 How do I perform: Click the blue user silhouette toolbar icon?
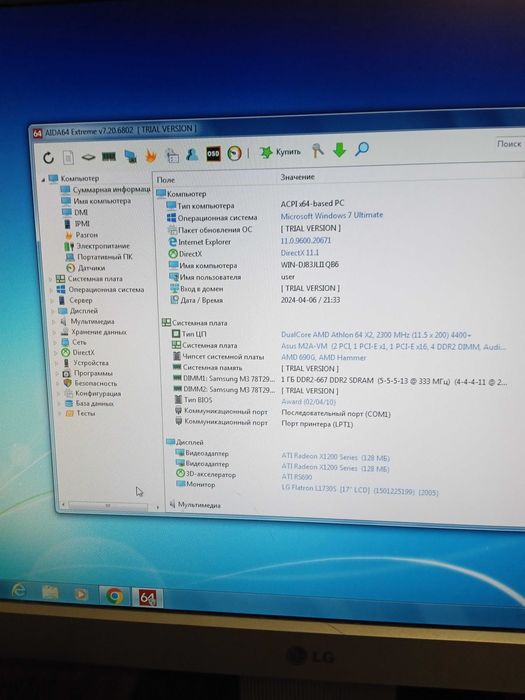192,154
